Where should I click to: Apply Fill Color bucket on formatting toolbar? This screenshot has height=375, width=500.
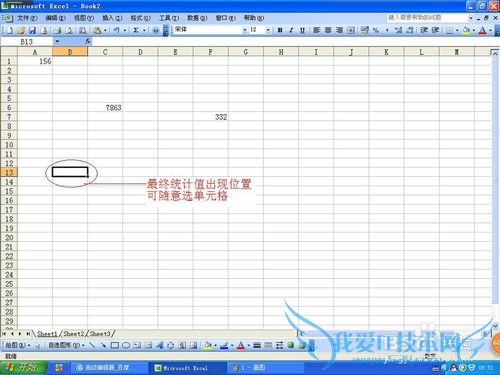(466, 30)
